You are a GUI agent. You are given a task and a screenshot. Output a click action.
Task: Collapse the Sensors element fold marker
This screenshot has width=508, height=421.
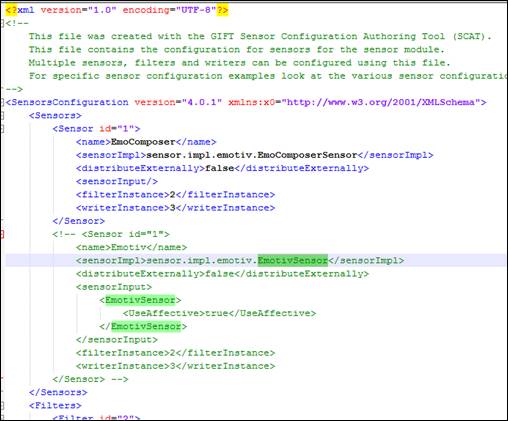2,116
